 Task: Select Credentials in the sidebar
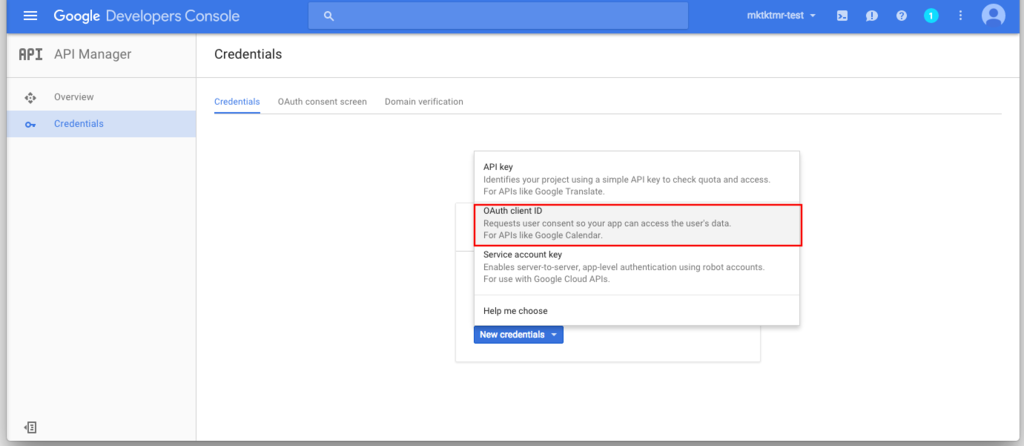click(x=101, y=123)
